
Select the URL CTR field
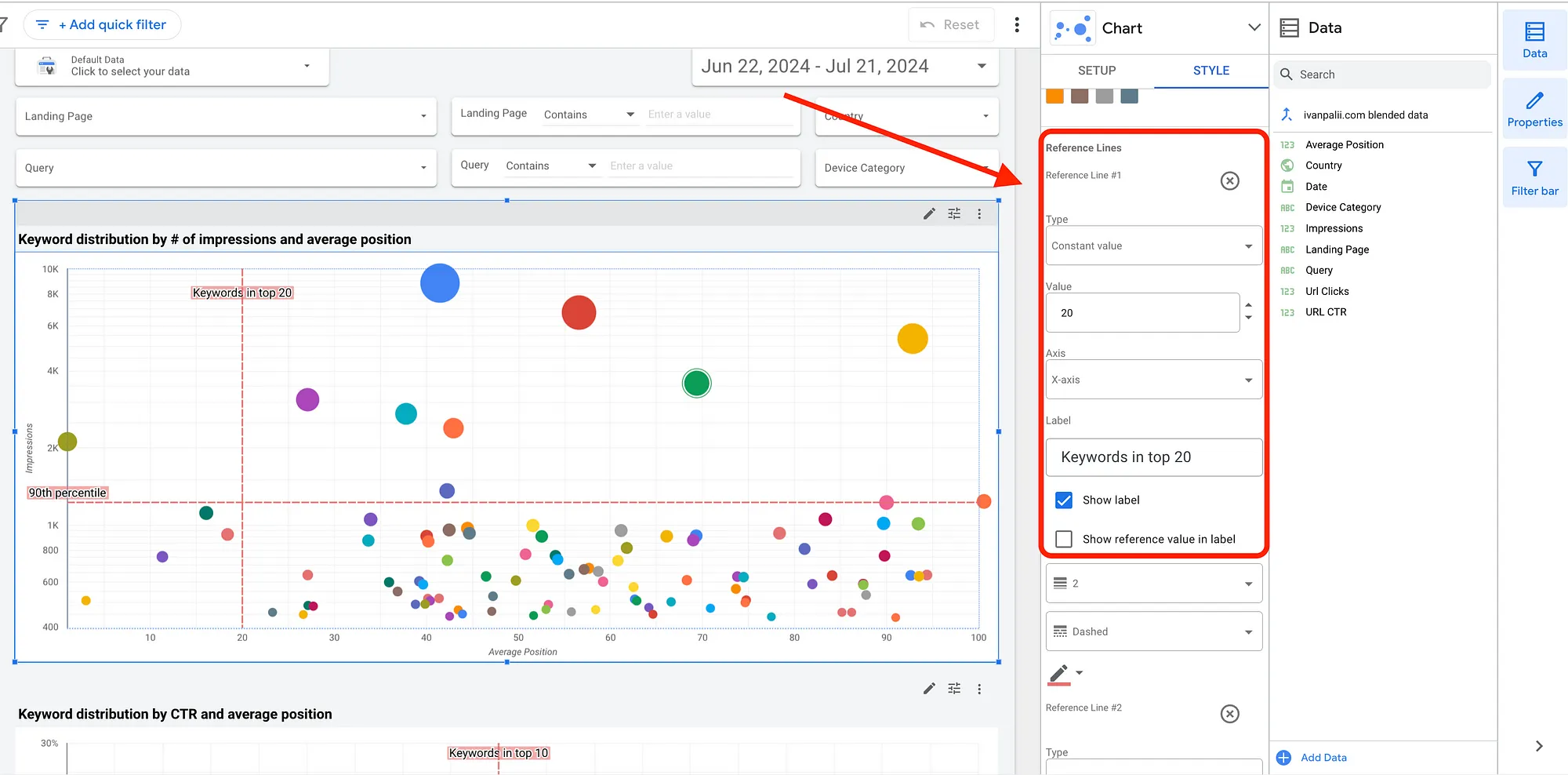[1326, 312]
